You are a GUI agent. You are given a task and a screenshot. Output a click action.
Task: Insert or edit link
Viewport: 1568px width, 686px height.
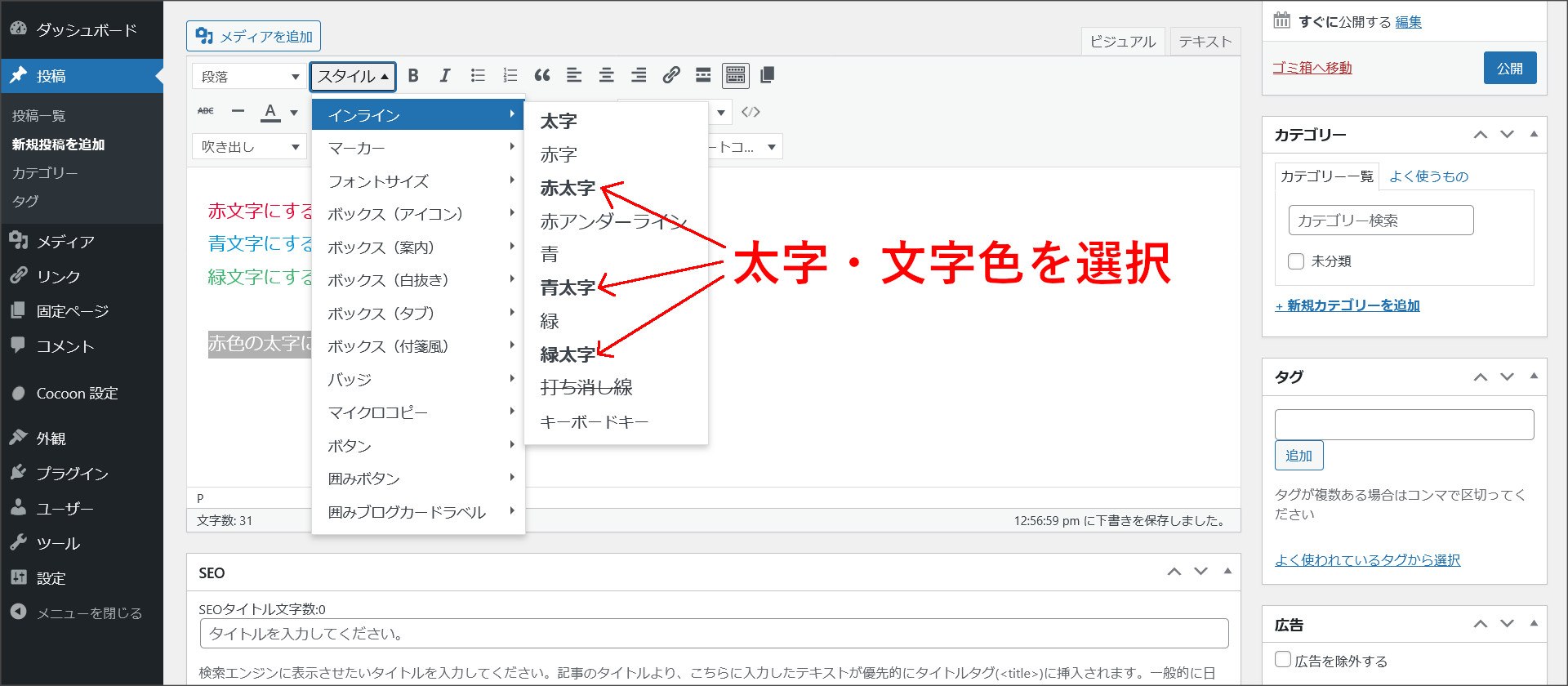671,76
